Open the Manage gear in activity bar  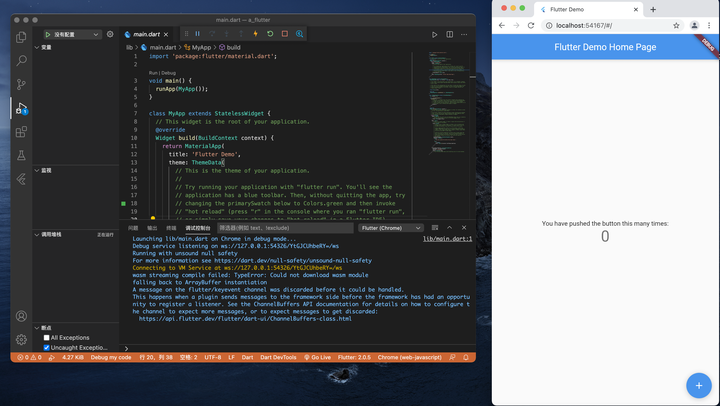tap(21, 339)
